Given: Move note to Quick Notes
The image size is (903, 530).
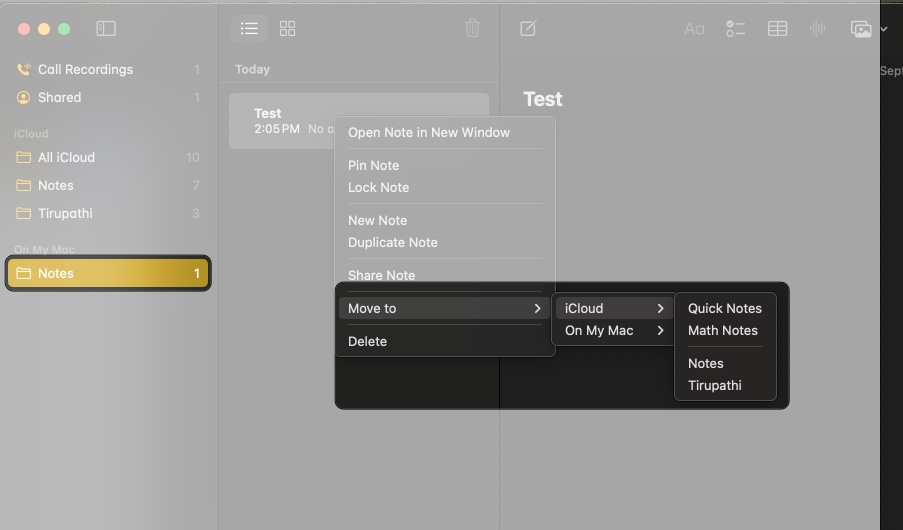Looking at the screenshot, I should [724, 309].
